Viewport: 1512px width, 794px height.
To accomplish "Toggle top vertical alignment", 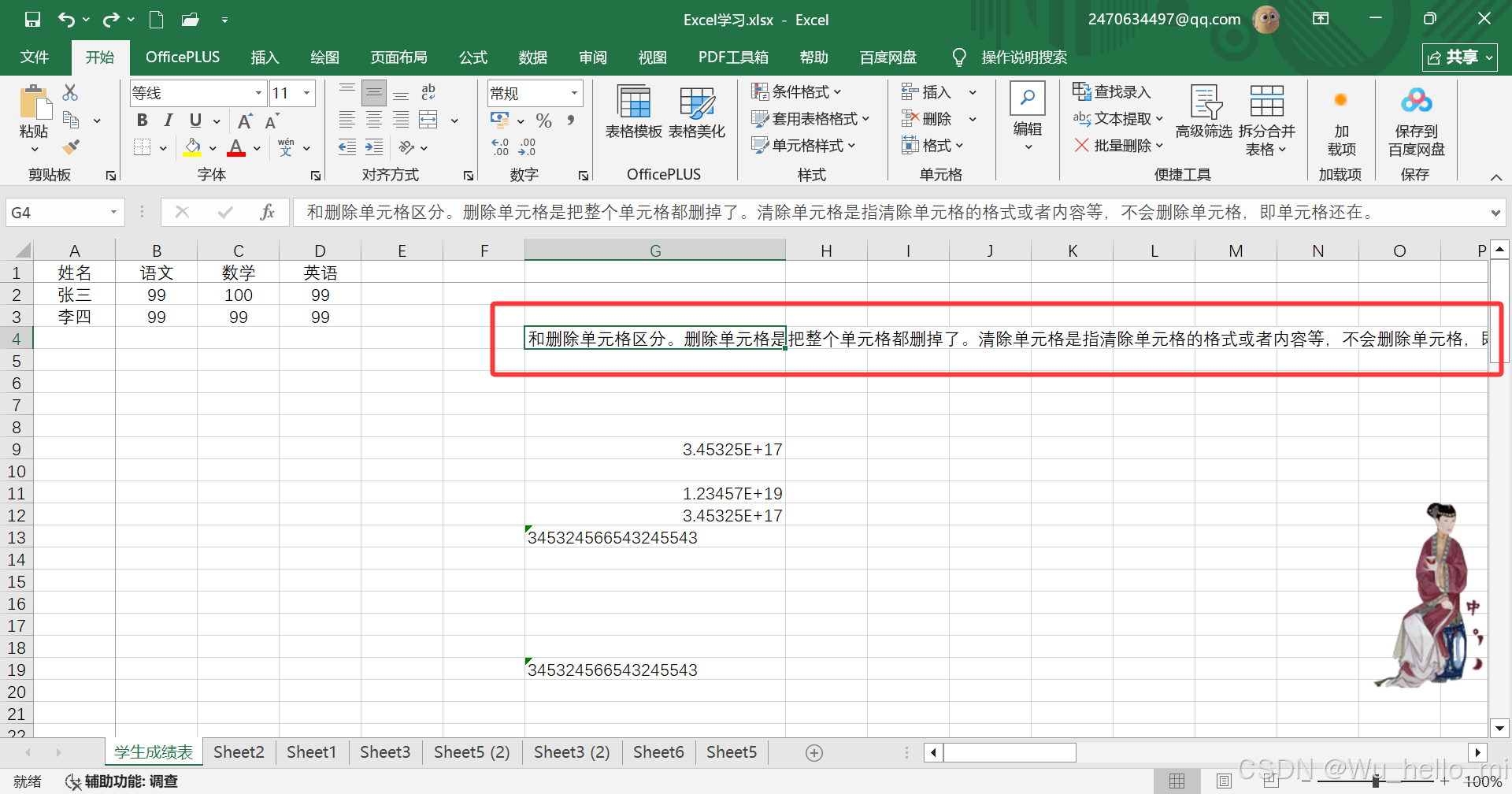I will point(346,93).
